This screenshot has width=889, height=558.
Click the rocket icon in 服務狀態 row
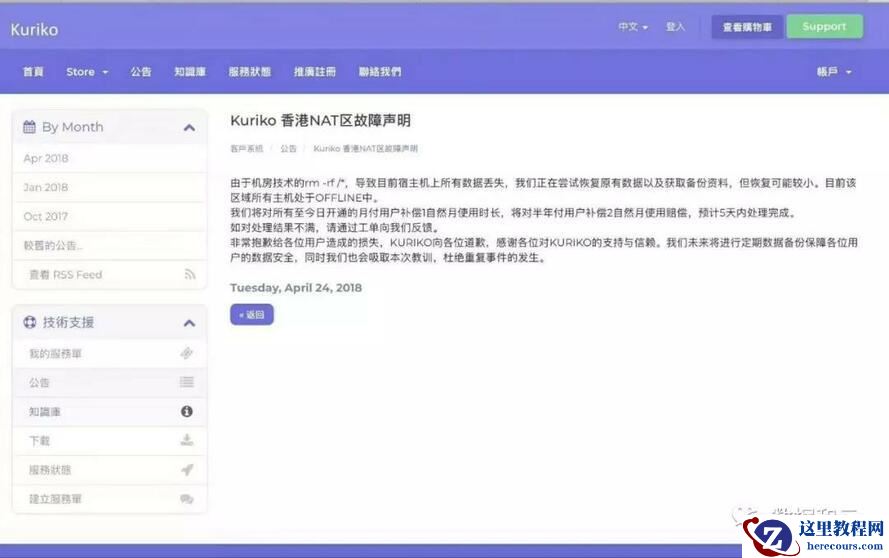pos(187,470)
